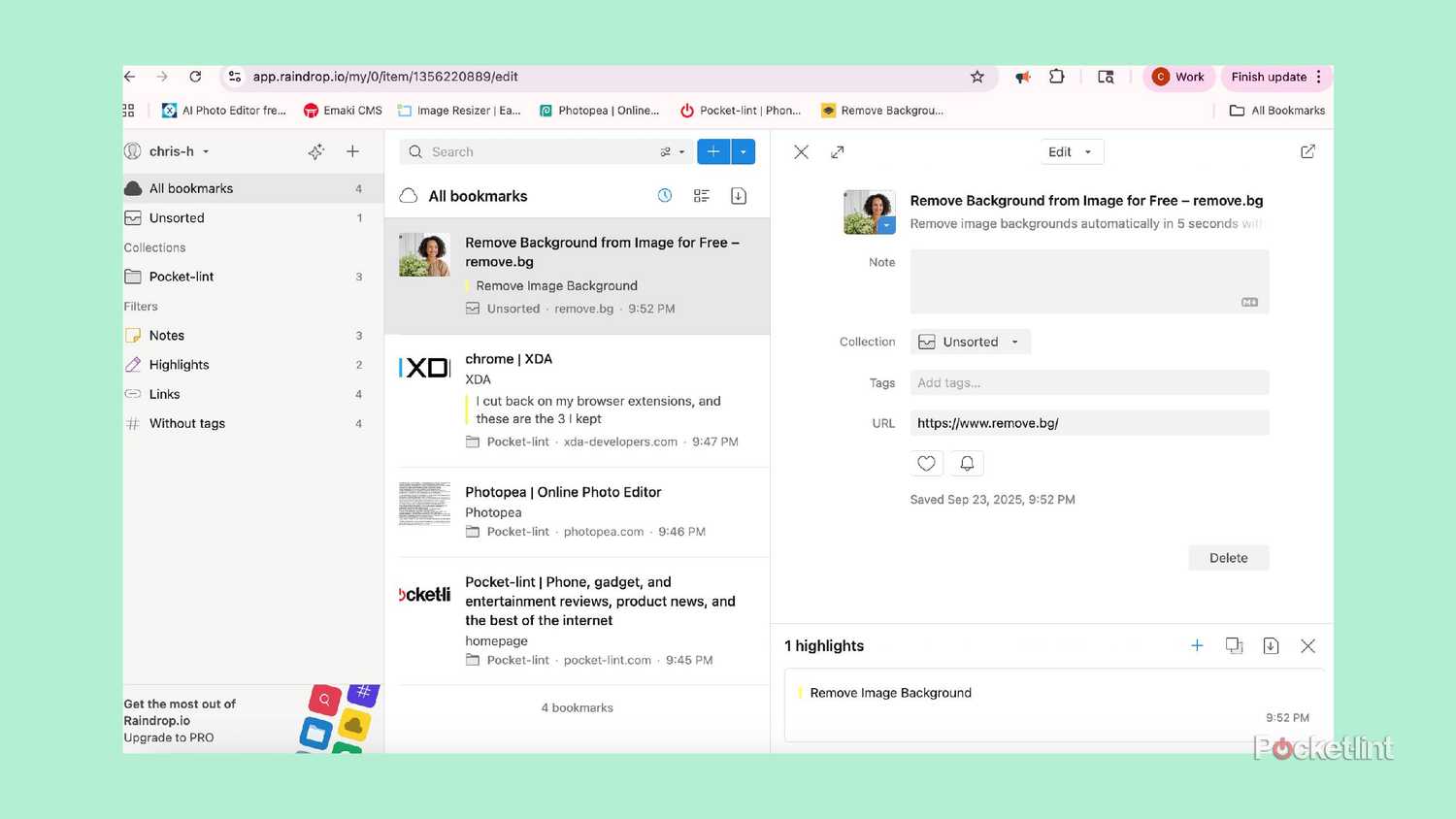This screenshot has width=1456, height=819.
Task: Open bookmark in new tab icon
Action: [1307, 151]
